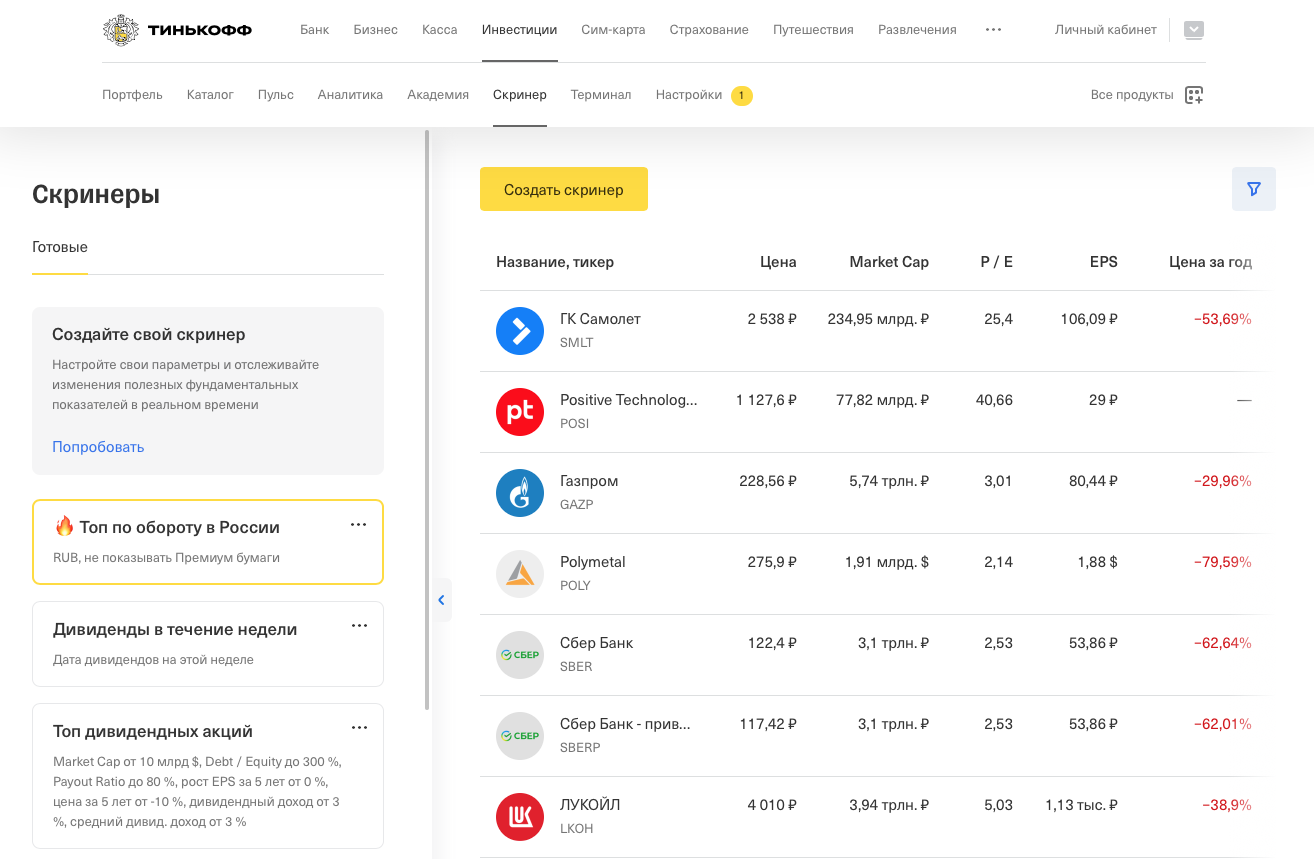Switch to the Скринер tab
Viewport: 1314px width, 859px height.
point(520,95)
